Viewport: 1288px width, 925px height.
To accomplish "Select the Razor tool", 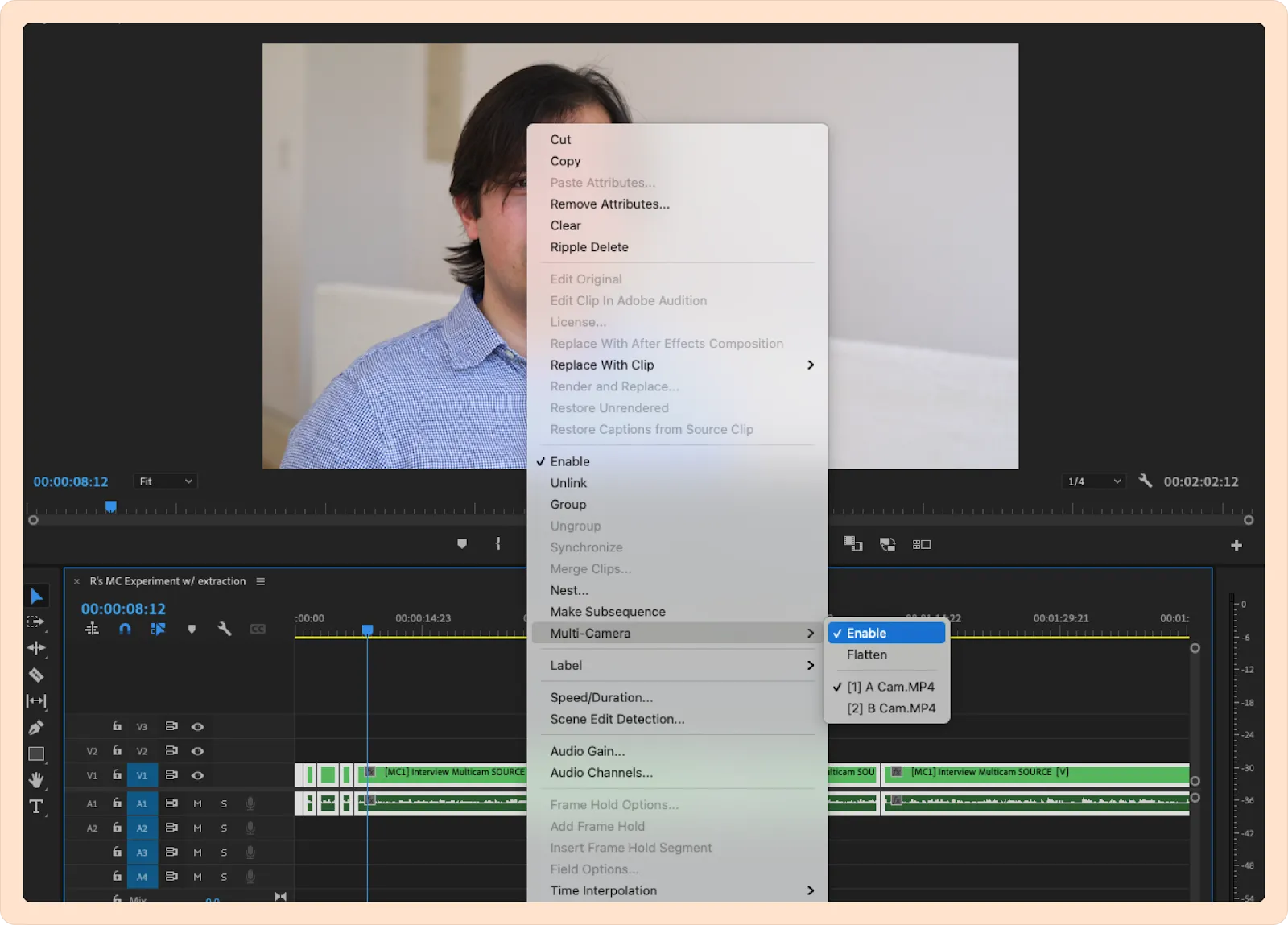I will pos(36,675).
